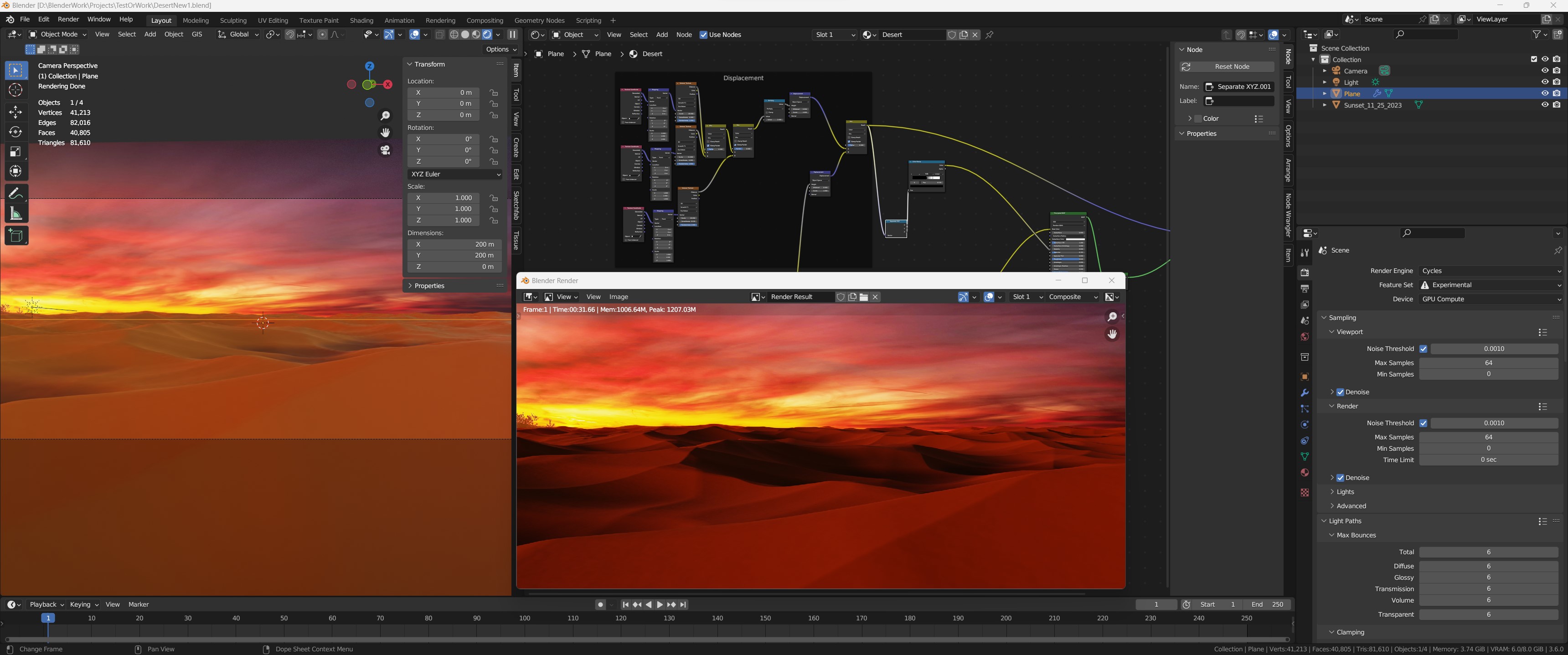
Task: Disable Render Denoise checkbox
Action: 1341,478
